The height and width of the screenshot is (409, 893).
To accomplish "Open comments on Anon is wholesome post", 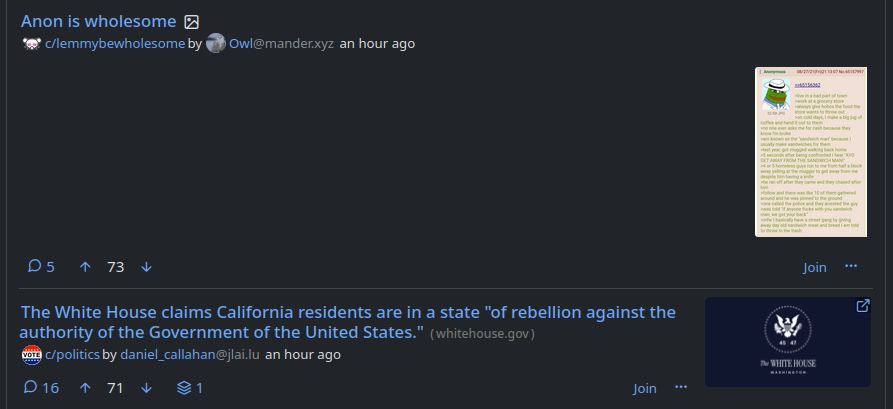I will (41, 267).
